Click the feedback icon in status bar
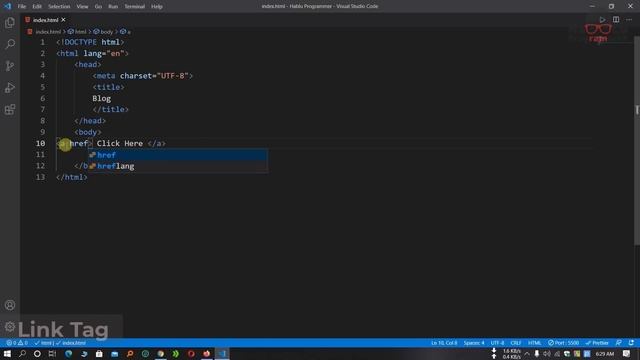 618,343
